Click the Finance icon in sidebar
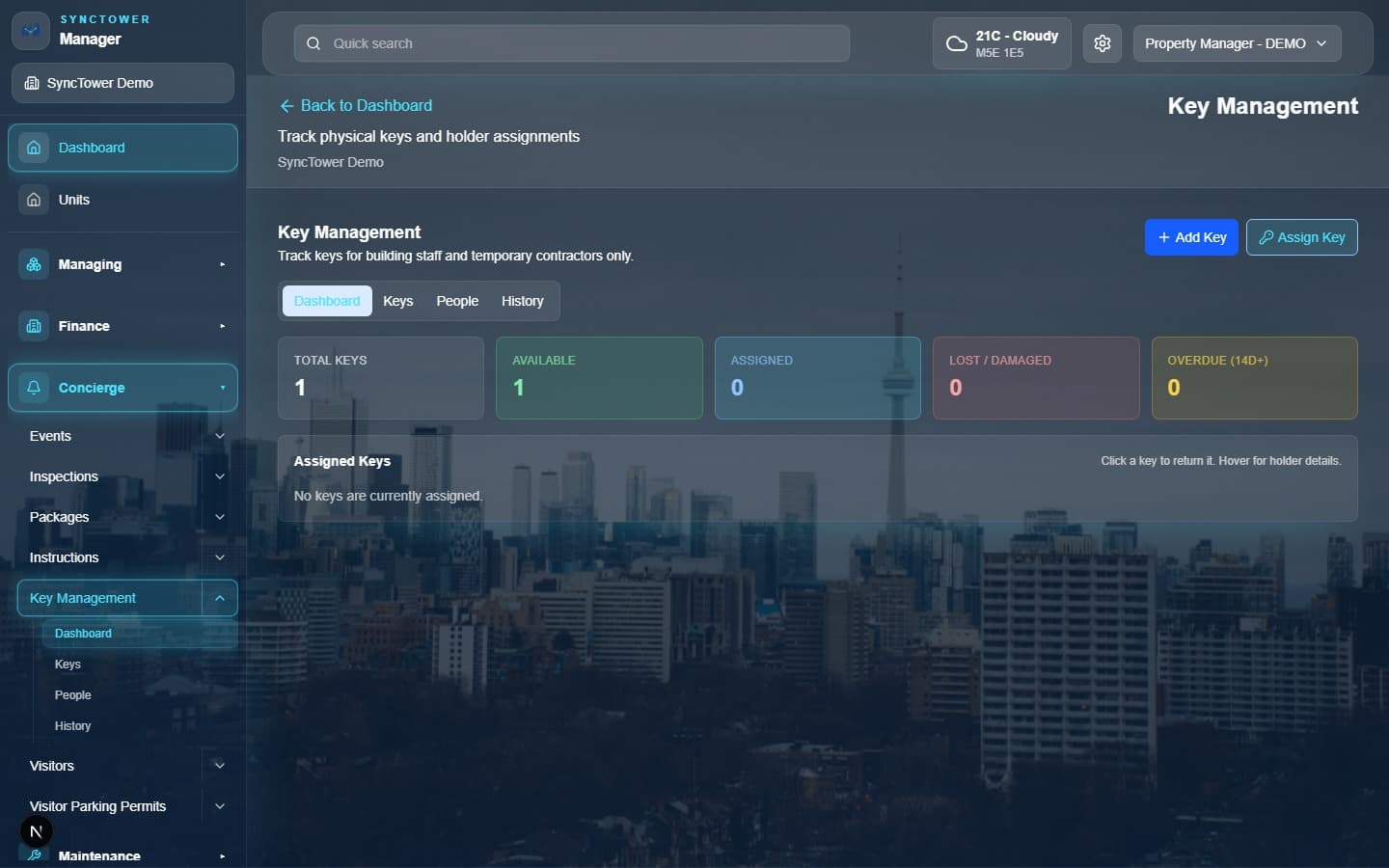This screenshot has height=868, width=1389. (x=34, y=326)
